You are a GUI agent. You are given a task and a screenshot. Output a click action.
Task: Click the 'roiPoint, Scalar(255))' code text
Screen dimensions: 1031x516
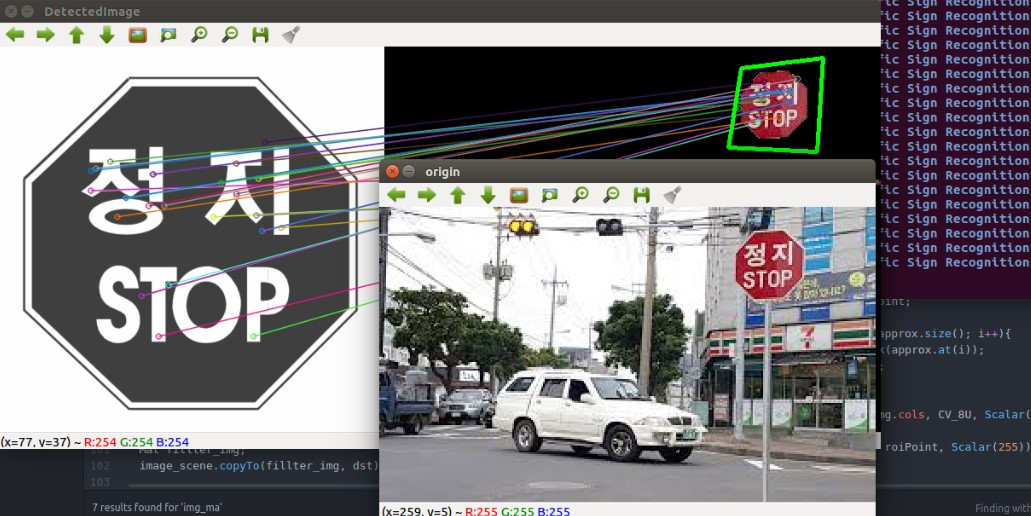coord(957,447)
